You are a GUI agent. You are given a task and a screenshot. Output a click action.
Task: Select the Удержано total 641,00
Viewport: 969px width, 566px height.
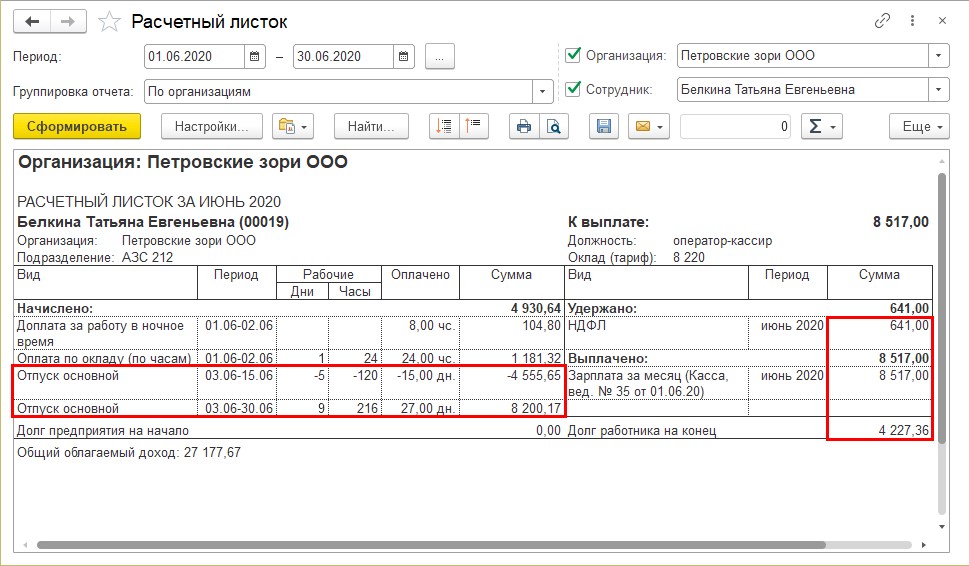(x=909, y=308)
